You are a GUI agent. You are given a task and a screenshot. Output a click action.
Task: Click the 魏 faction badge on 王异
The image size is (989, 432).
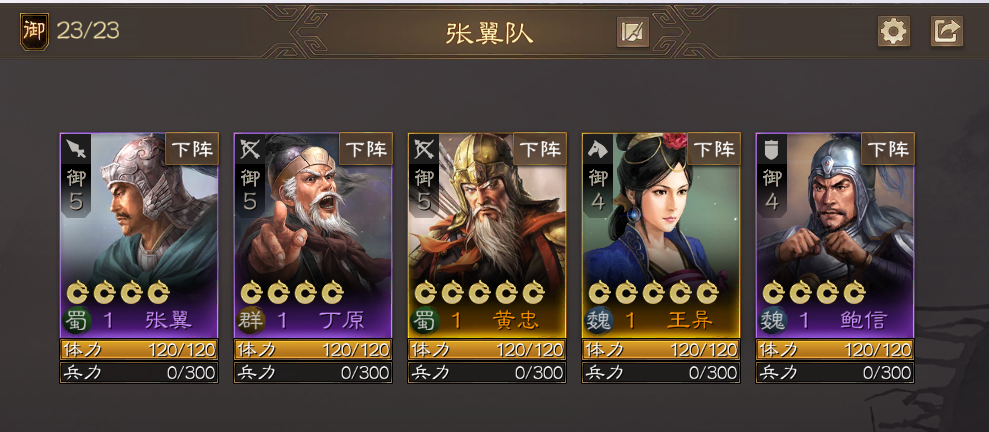click(599, 320)
